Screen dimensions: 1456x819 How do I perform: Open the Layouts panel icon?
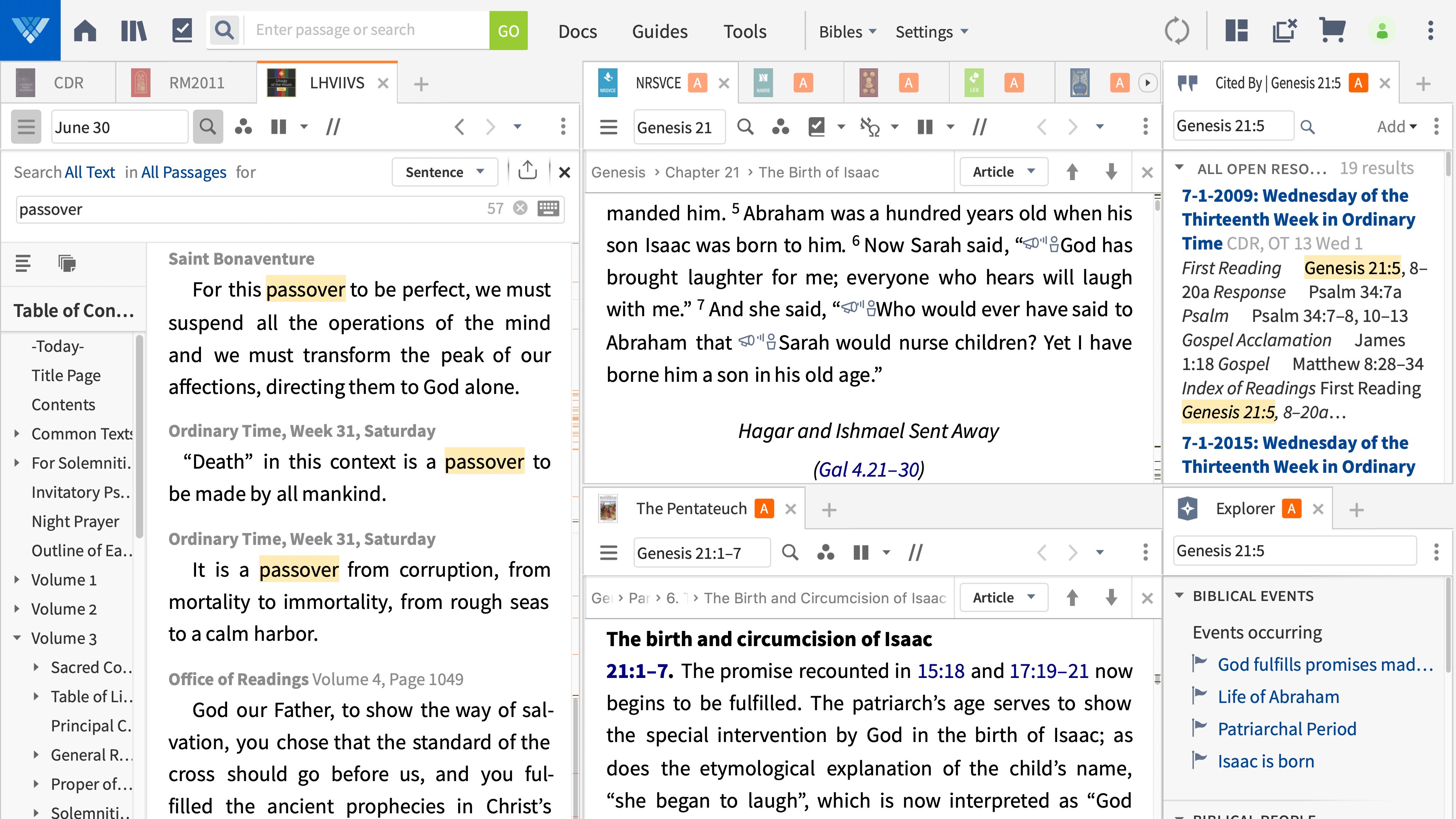[x=1236, y=30]
